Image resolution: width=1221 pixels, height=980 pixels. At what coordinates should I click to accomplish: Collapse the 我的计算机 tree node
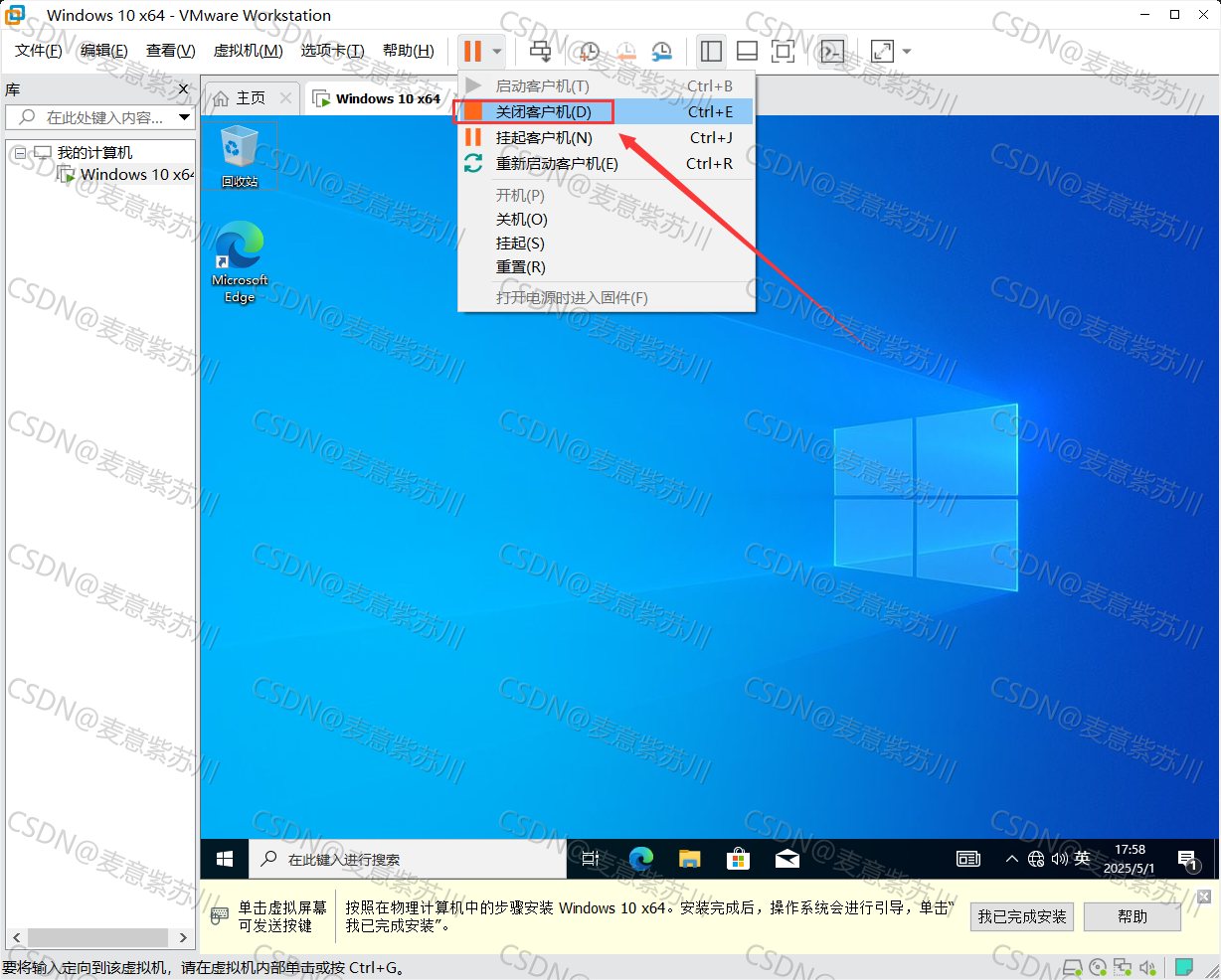coord(19,153)
